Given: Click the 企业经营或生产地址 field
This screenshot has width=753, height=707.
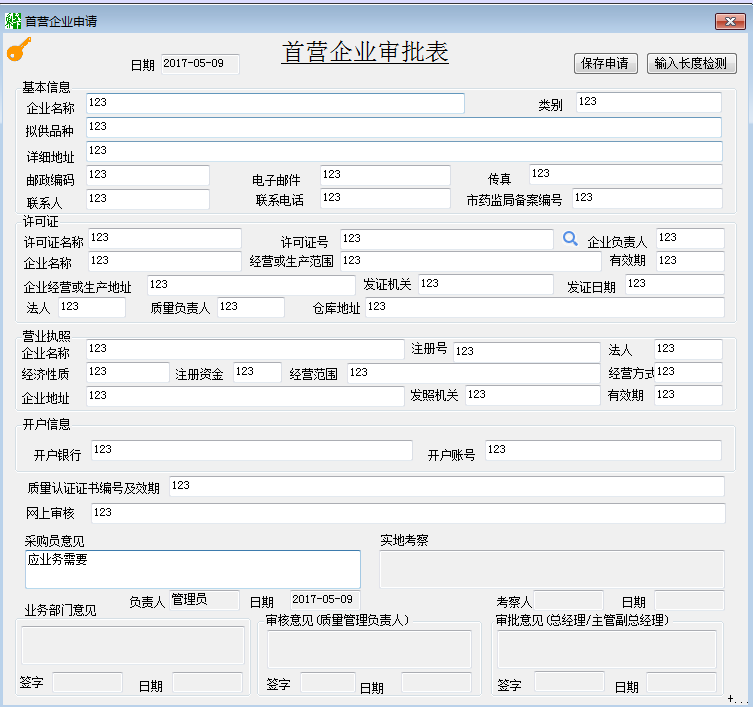Looking at the screenshot, I should [x=251, y=285].
